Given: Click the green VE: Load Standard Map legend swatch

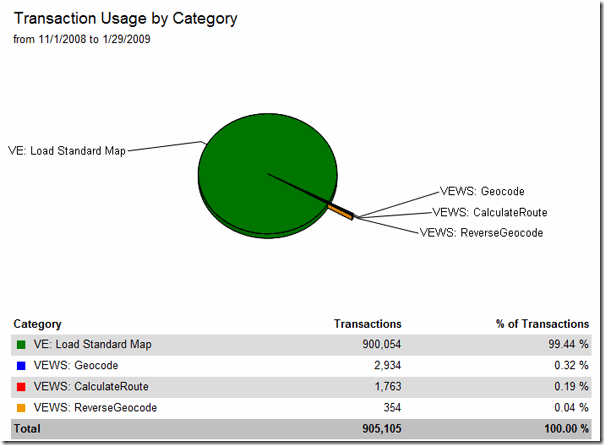Looking at the screenshot, I should (x=21, y=344).
